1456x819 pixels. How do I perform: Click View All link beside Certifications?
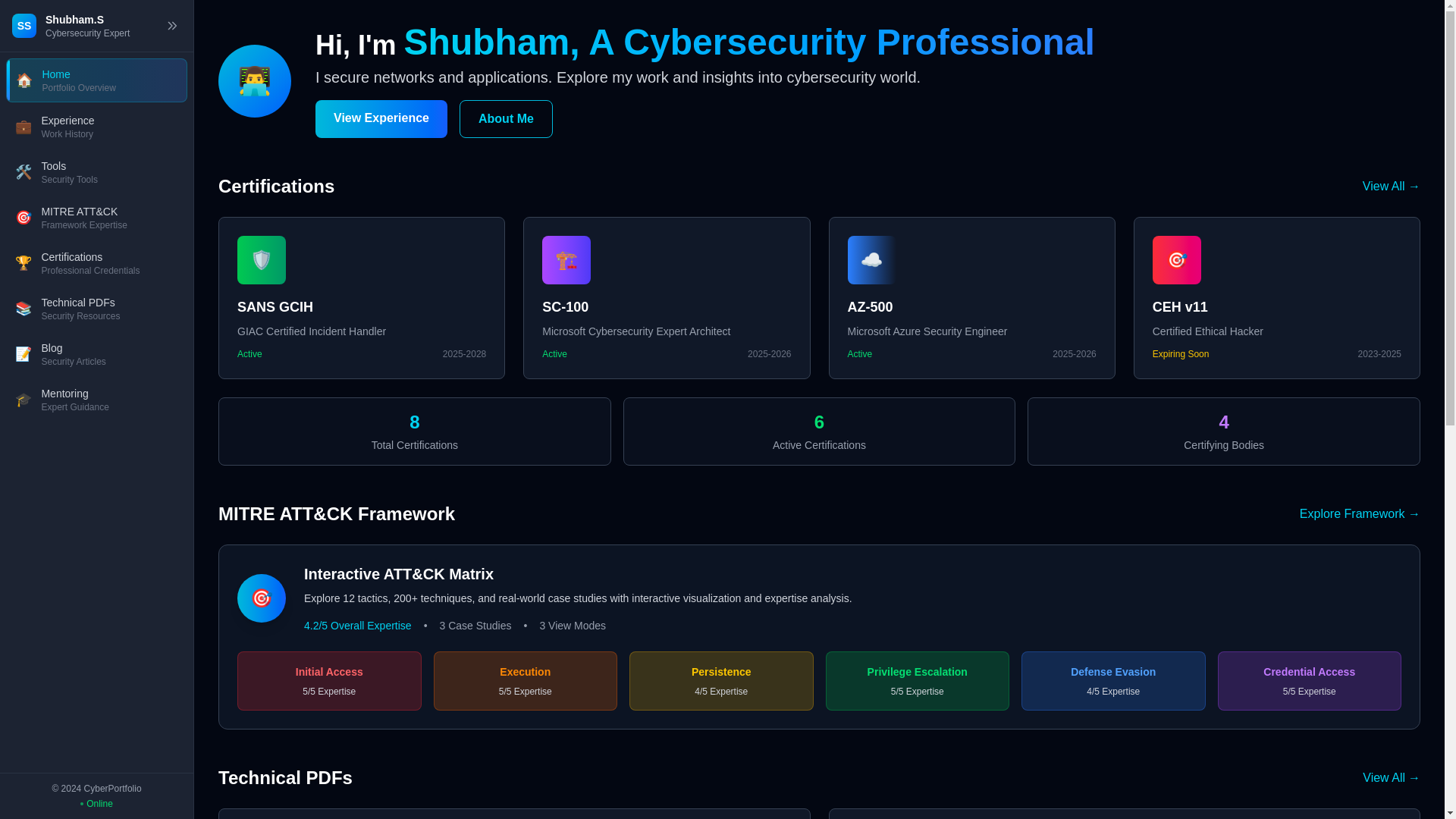coord(1391,187)
